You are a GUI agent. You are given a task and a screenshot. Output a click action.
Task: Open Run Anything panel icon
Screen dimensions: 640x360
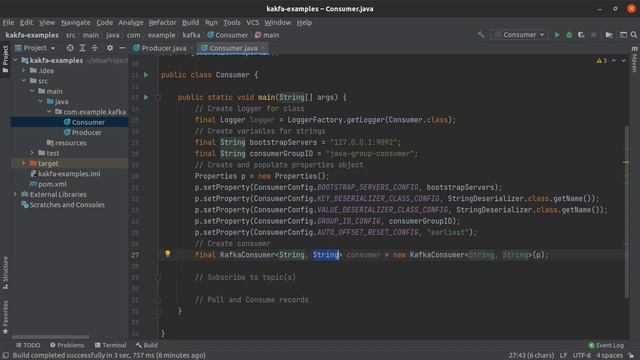[623, 35]
